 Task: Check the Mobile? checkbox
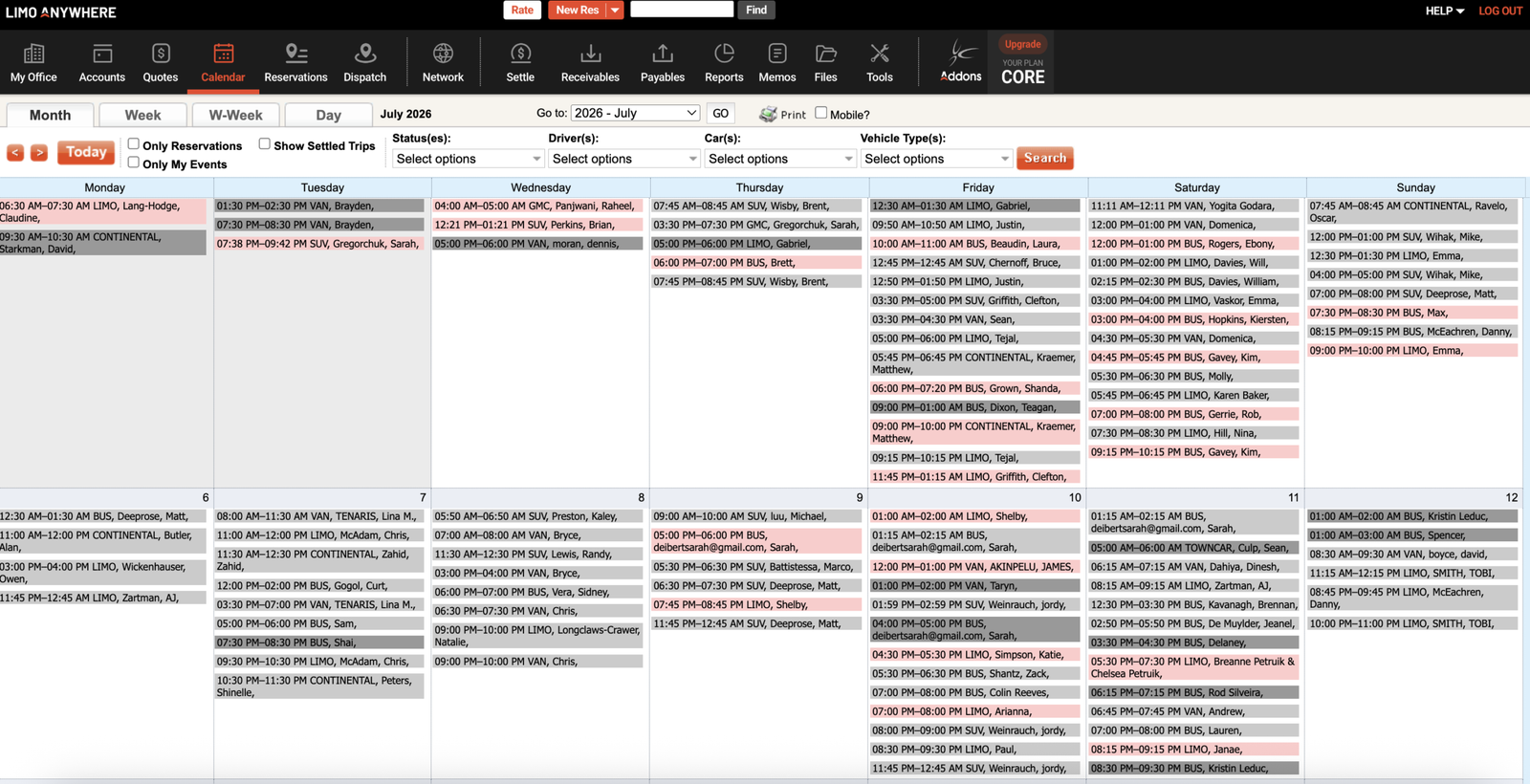821,113
